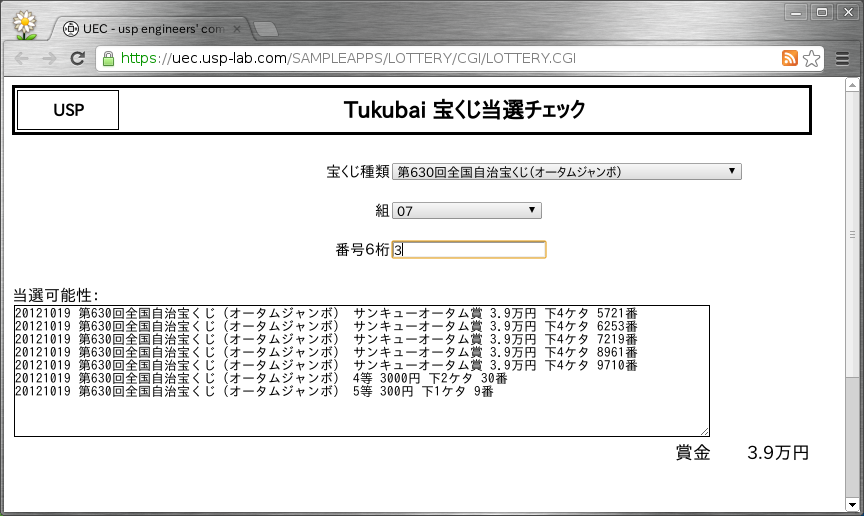Open the 宝くじ種類 lottery type dropdown
Image resolution: width=864 pixels, height=516 pixels.
click(566, 172)
